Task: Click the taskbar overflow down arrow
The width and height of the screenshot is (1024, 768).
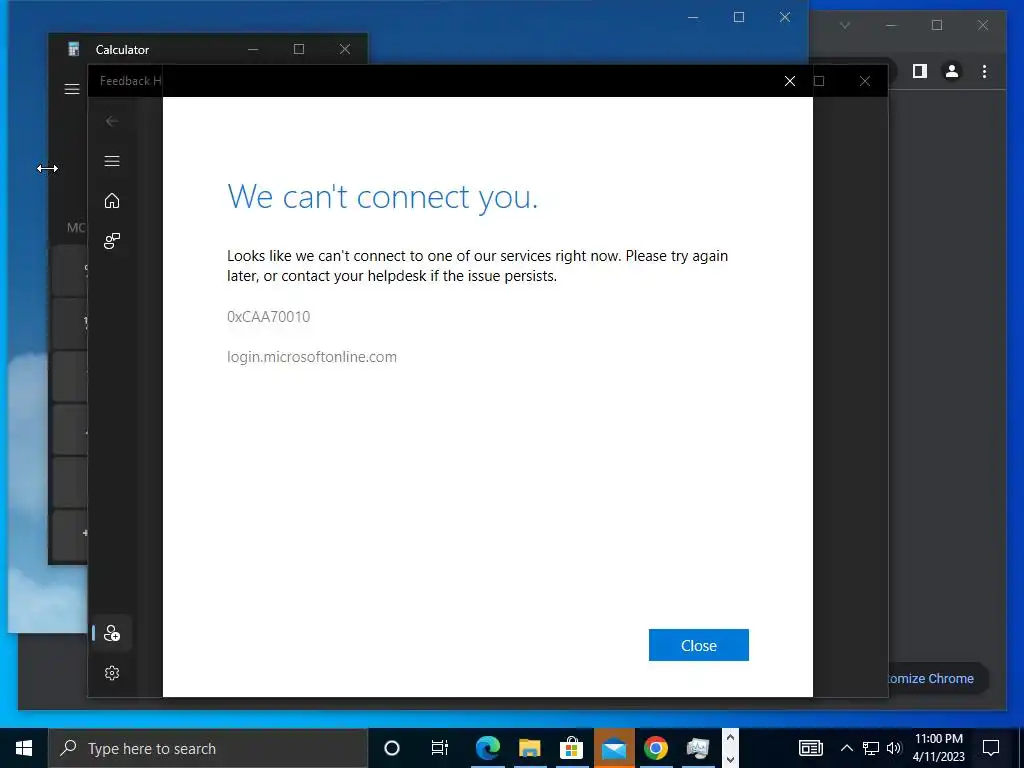Action: [x=730, y=759]
